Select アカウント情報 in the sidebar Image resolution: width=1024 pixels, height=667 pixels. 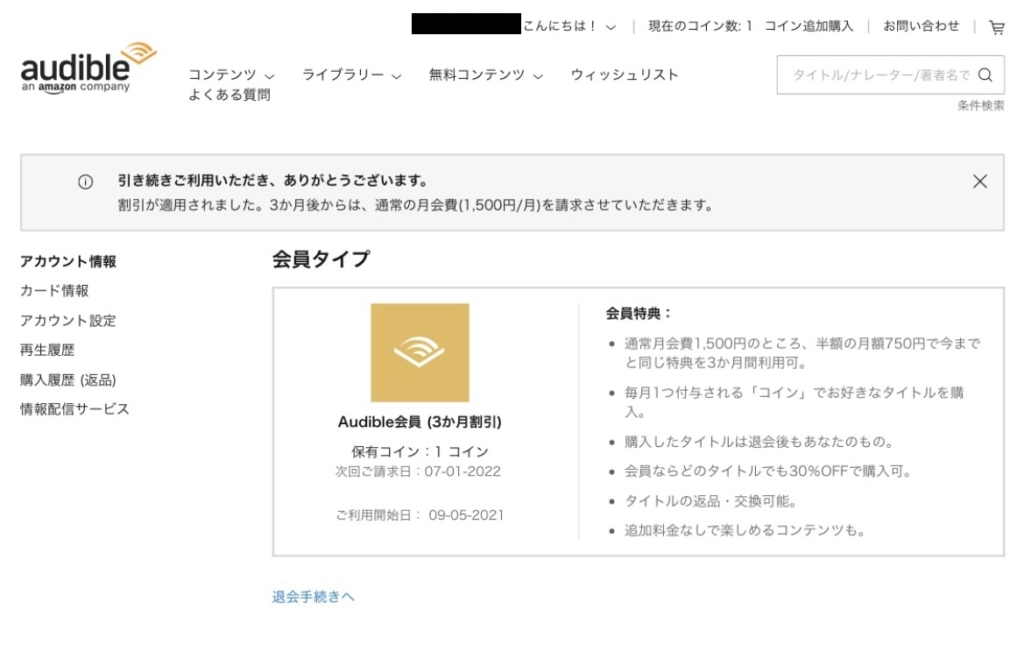[68, 261]
